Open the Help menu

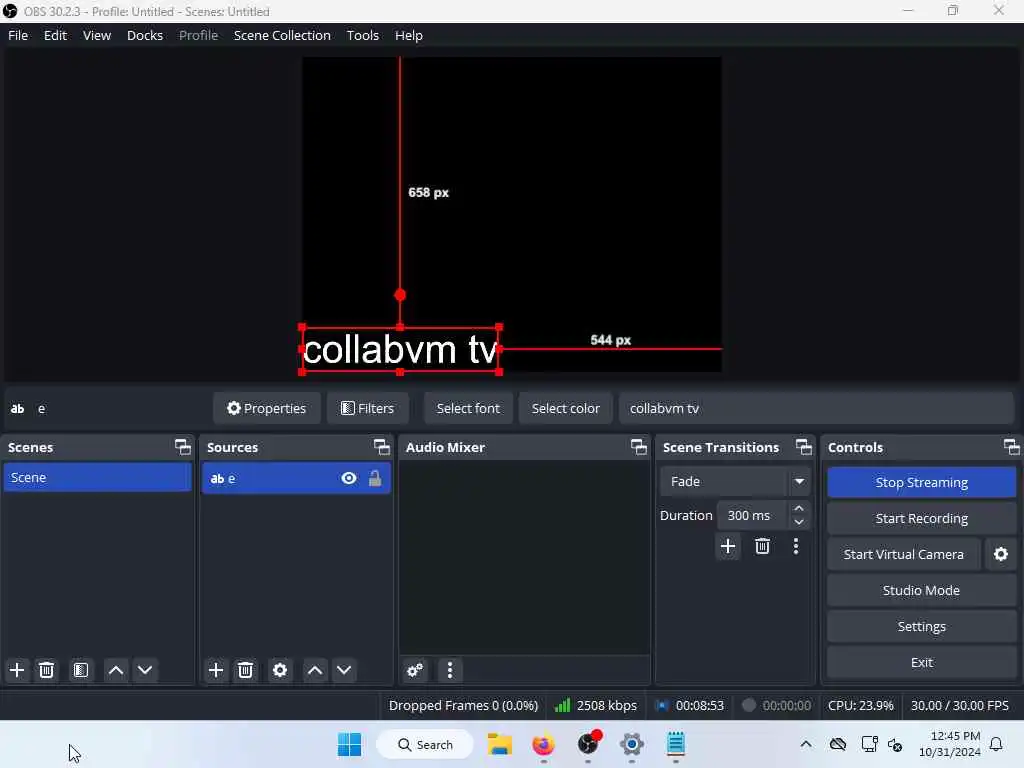[x=409, y=35]
